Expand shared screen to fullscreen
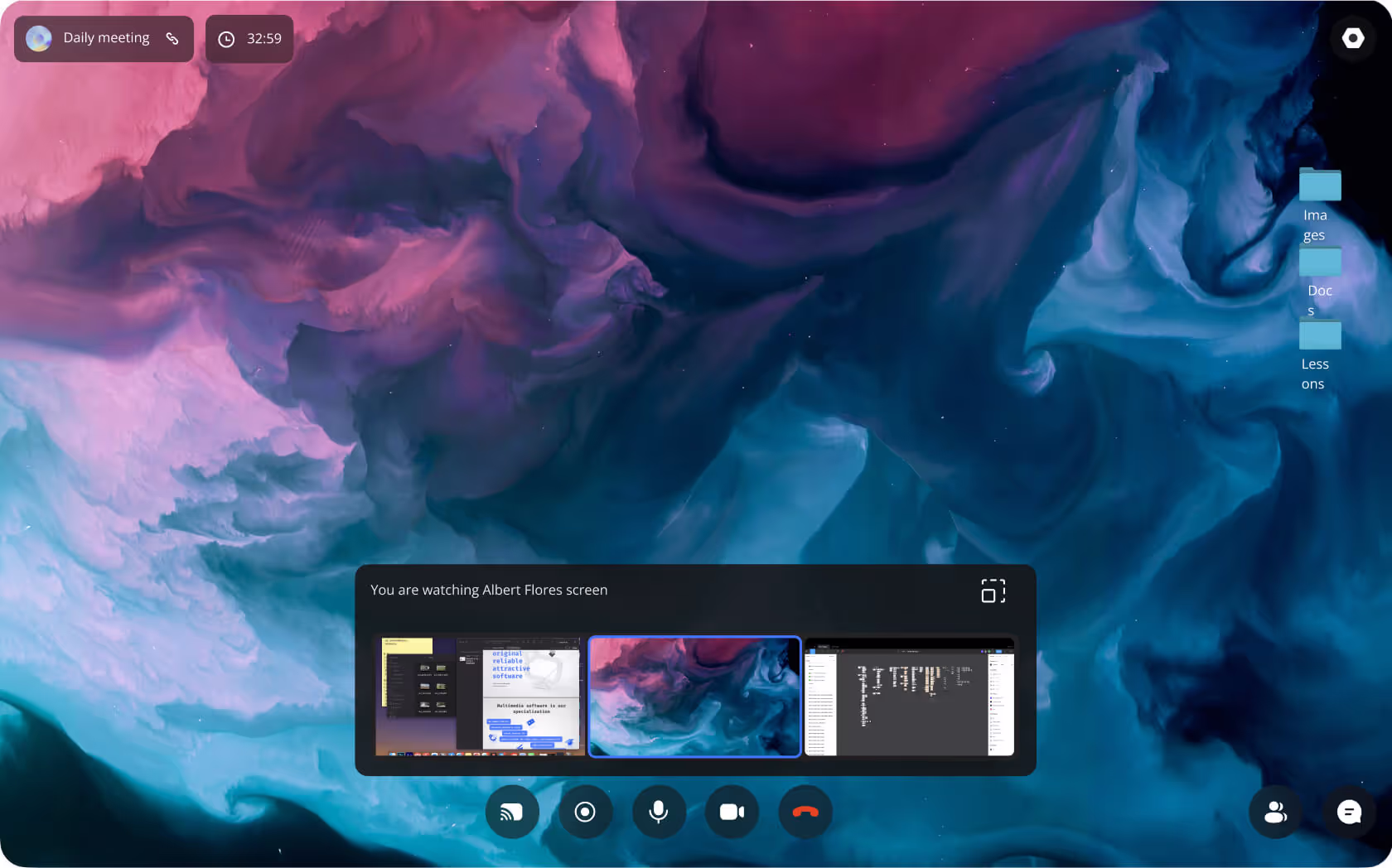 (x=993, y=591)
